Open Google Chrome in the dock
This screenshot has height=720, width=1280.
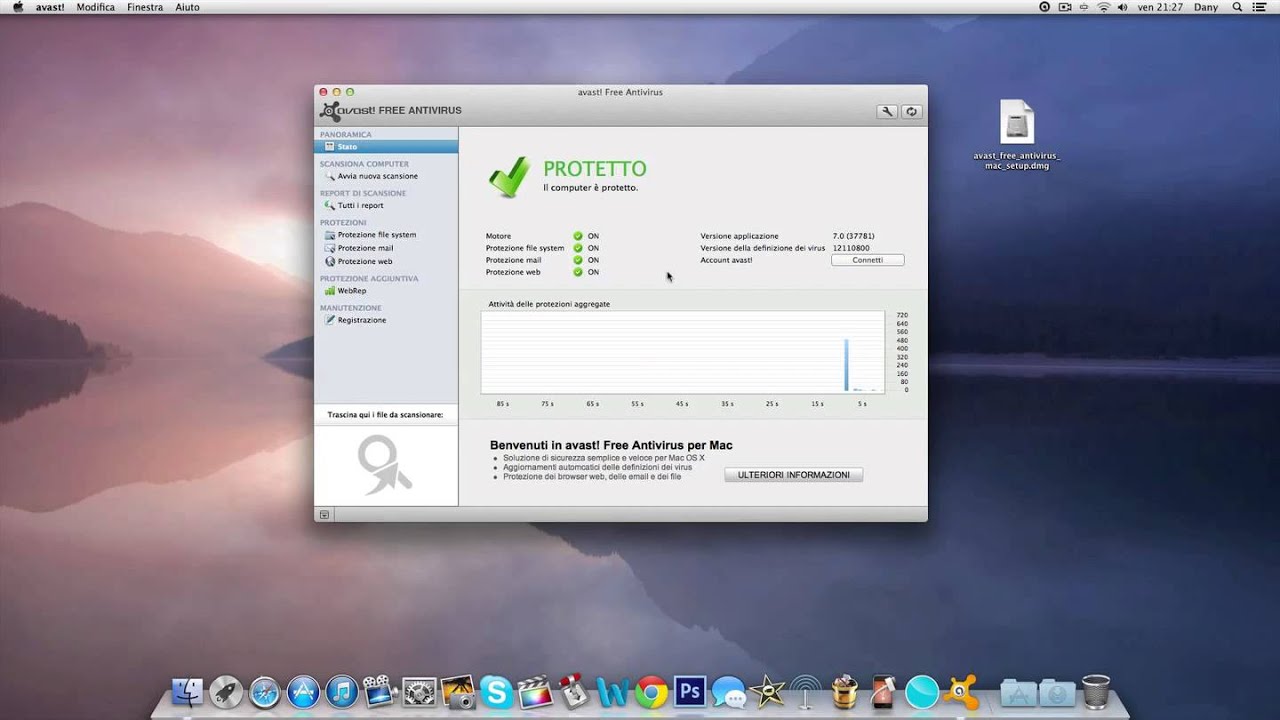click(651, 691)
